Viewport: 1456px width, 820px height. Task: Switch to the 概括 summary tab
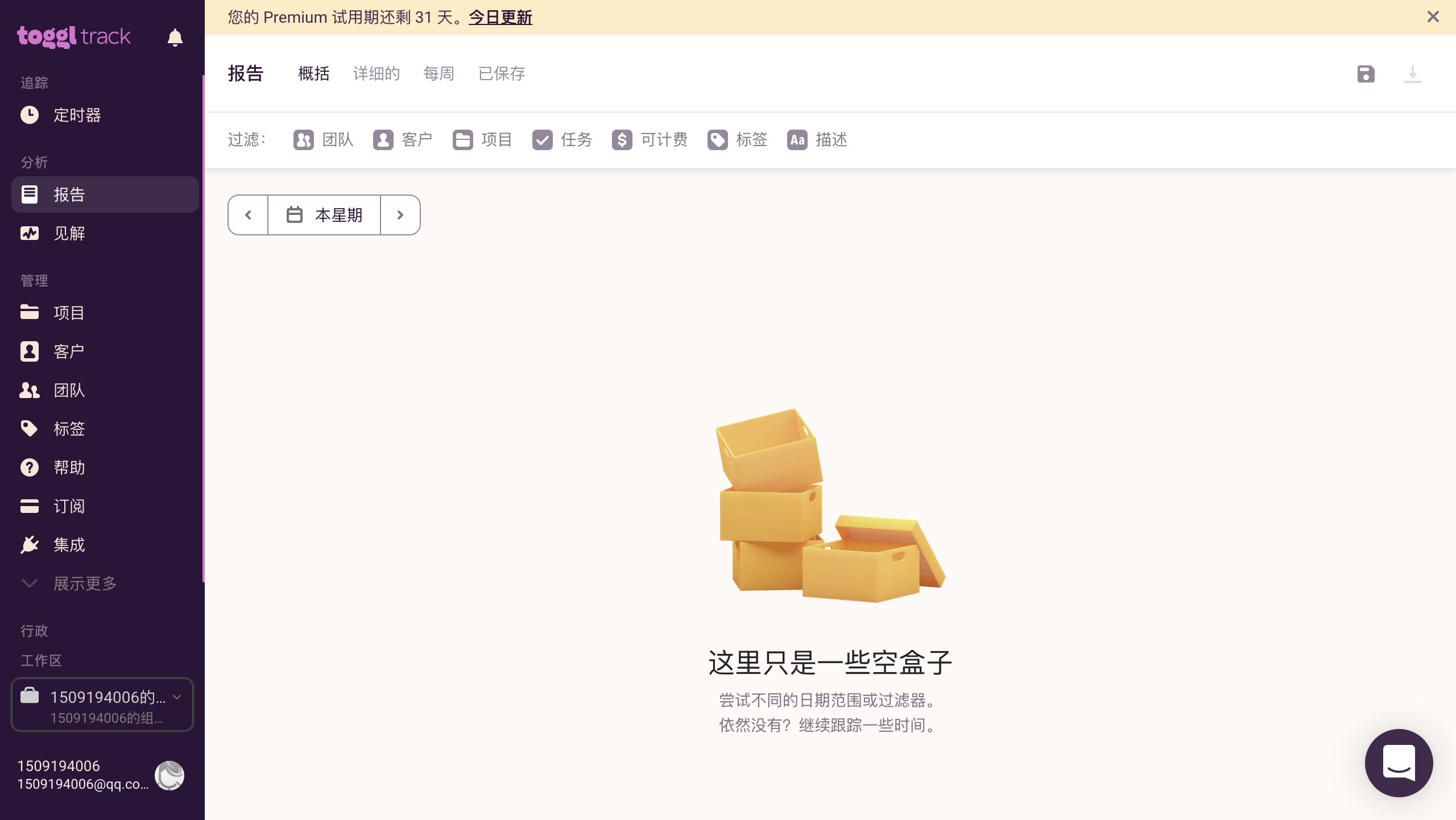coord(314,74)
